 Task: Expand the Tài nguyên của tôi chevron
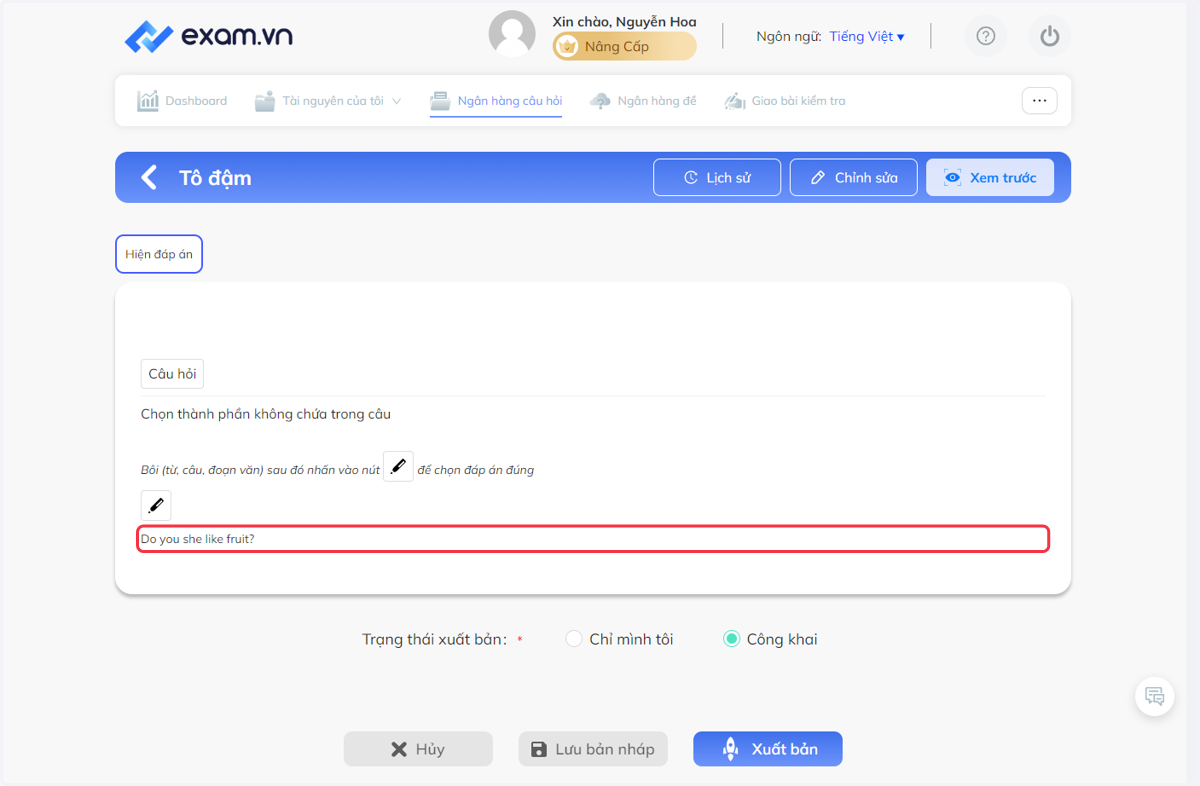click(396, 101)
